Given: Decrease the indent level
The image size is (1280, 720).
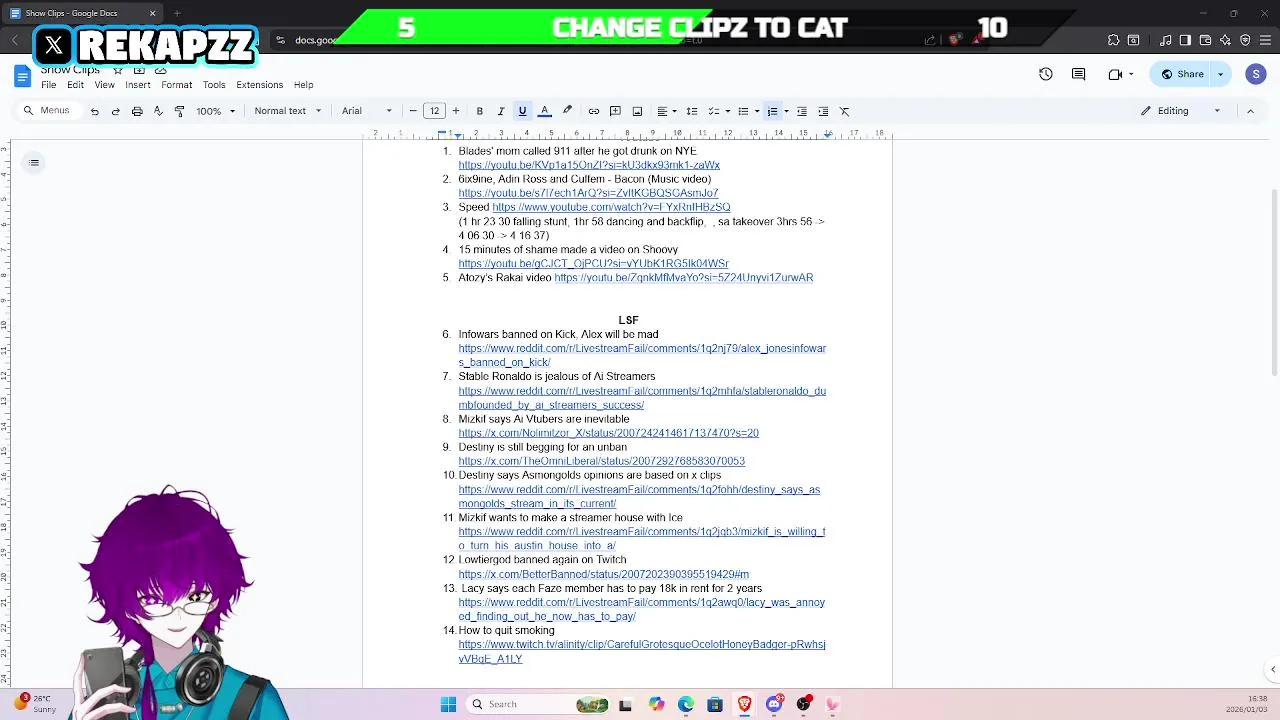Looking at the screenshot, I should click(802, 111).
